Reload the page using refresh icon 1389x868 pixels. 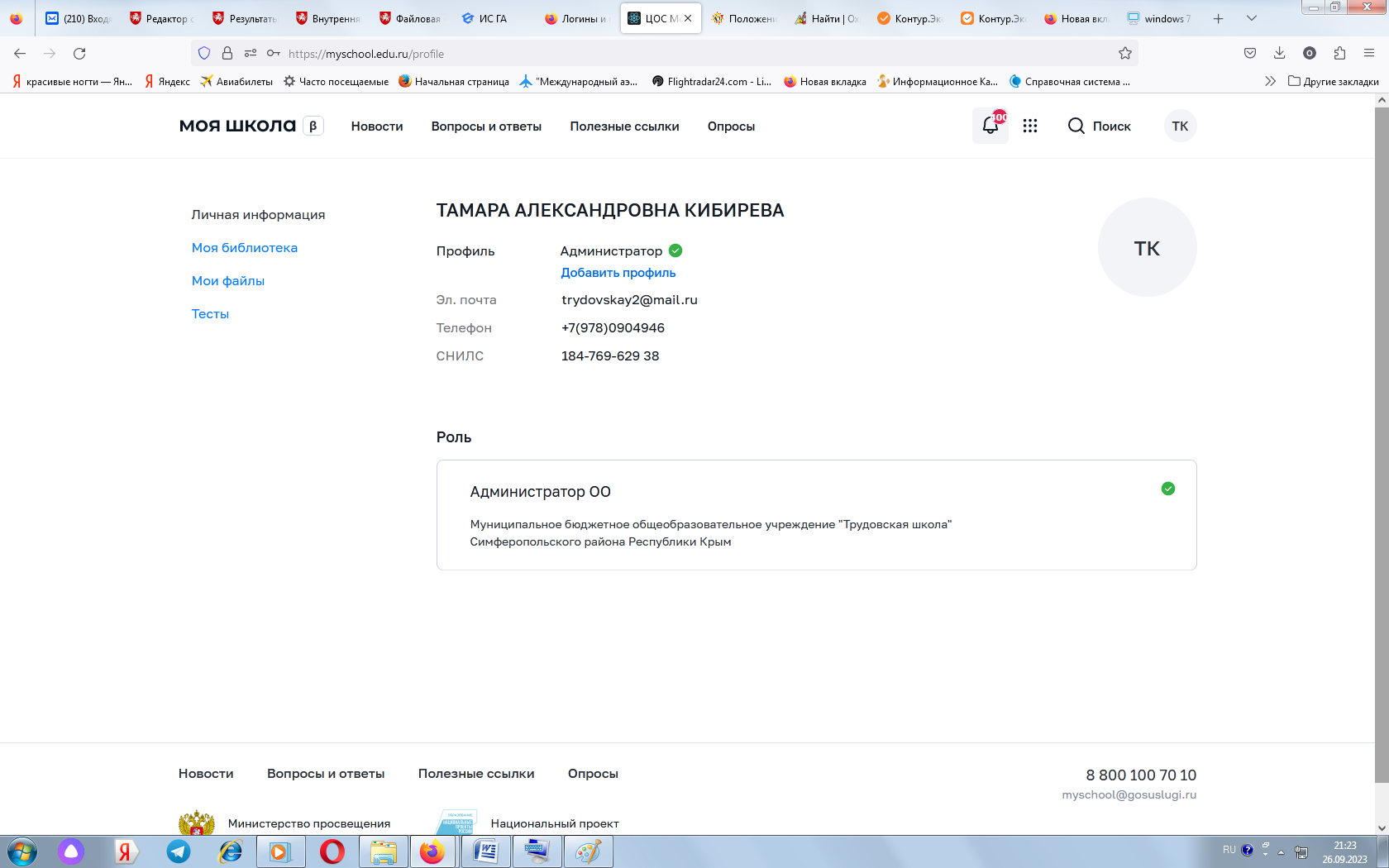coord(79,54)
